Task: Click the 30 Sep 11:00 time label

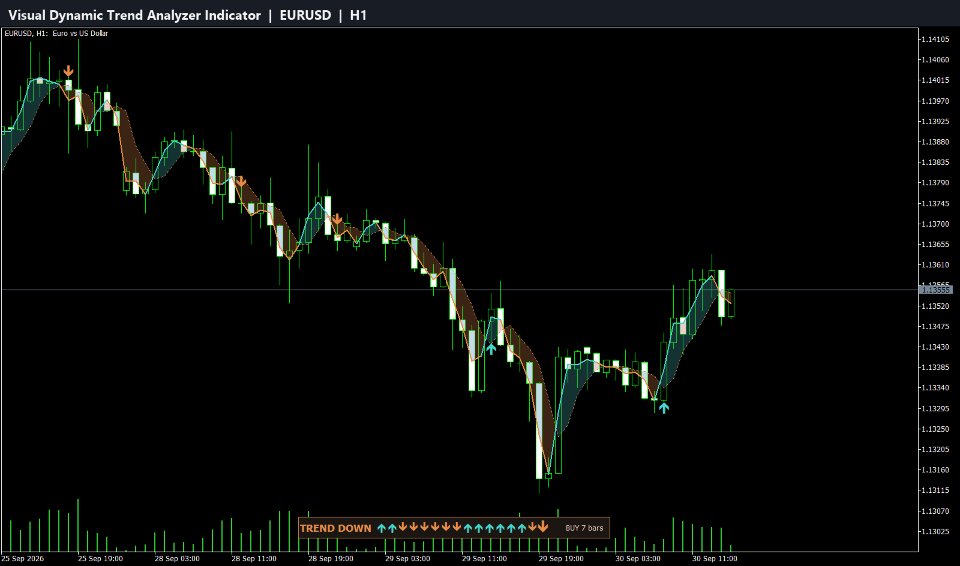Action: pyautogui.click(x=714, y=559)
